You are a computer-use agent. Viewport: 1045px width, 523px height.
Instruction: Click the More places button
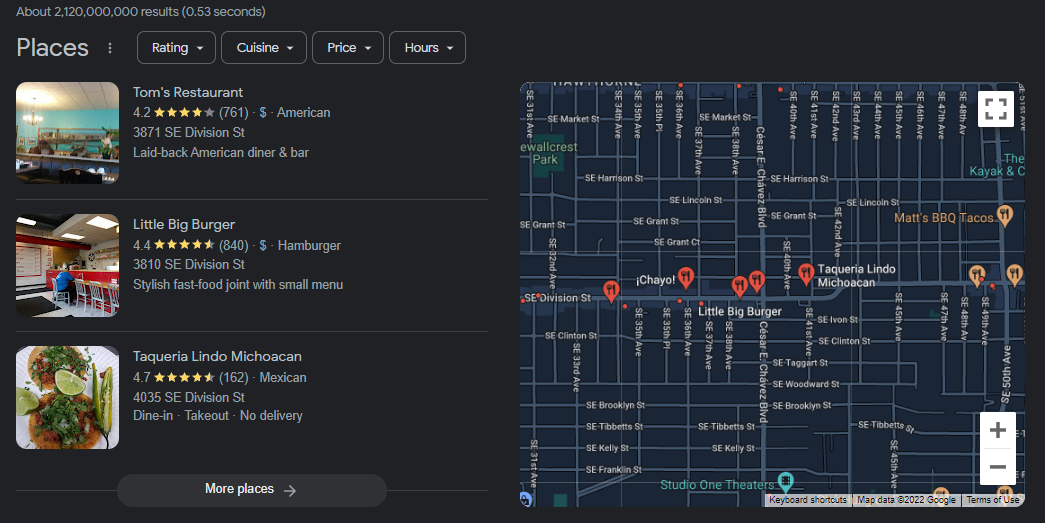click(x=252, y=490)
